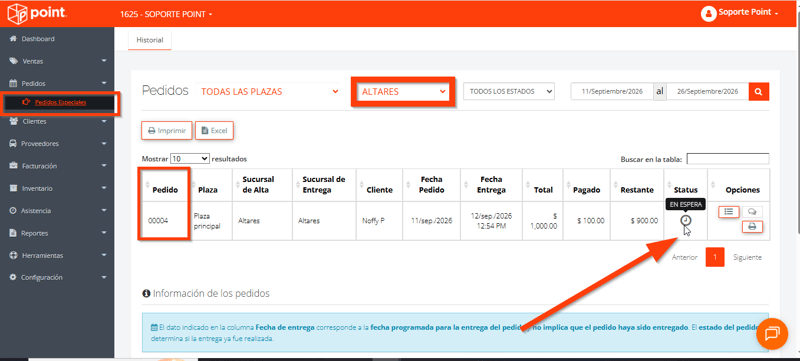The width and height of the screenshot is (800, 361).
Task: Click the Buscar en la tabla field
Action: (728, 159)
